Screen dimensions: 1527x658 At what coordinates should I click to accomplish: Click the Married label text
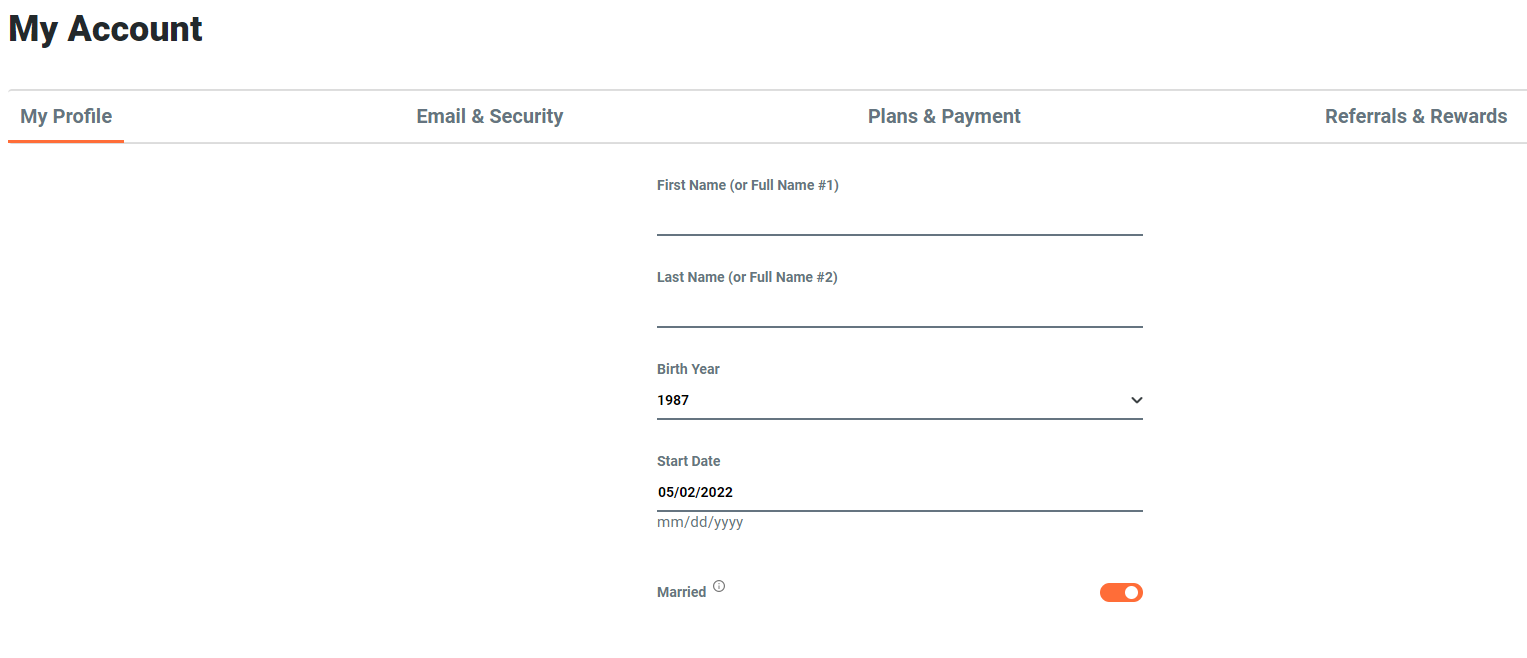681,592
